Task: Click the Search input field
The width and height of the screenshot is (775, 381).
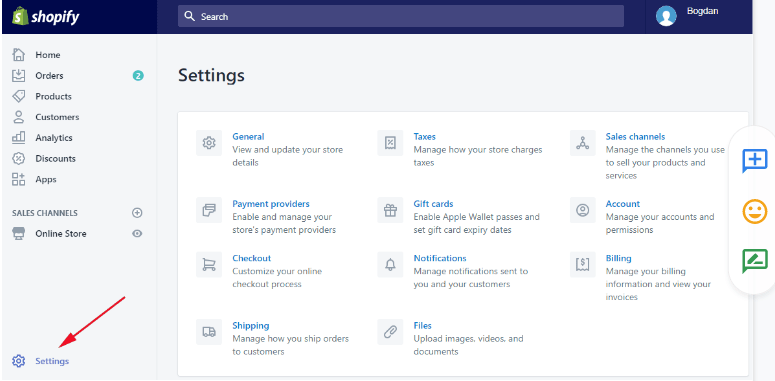Action: pos(401,16)
